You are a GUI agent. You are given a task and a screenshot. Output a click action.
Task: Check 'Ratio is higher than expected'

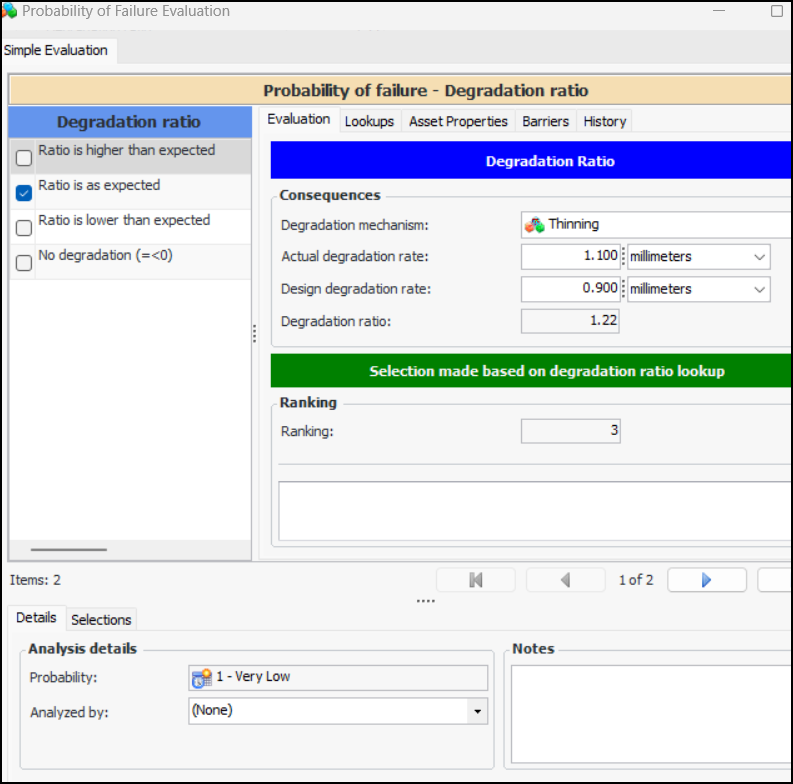[24, 158]
